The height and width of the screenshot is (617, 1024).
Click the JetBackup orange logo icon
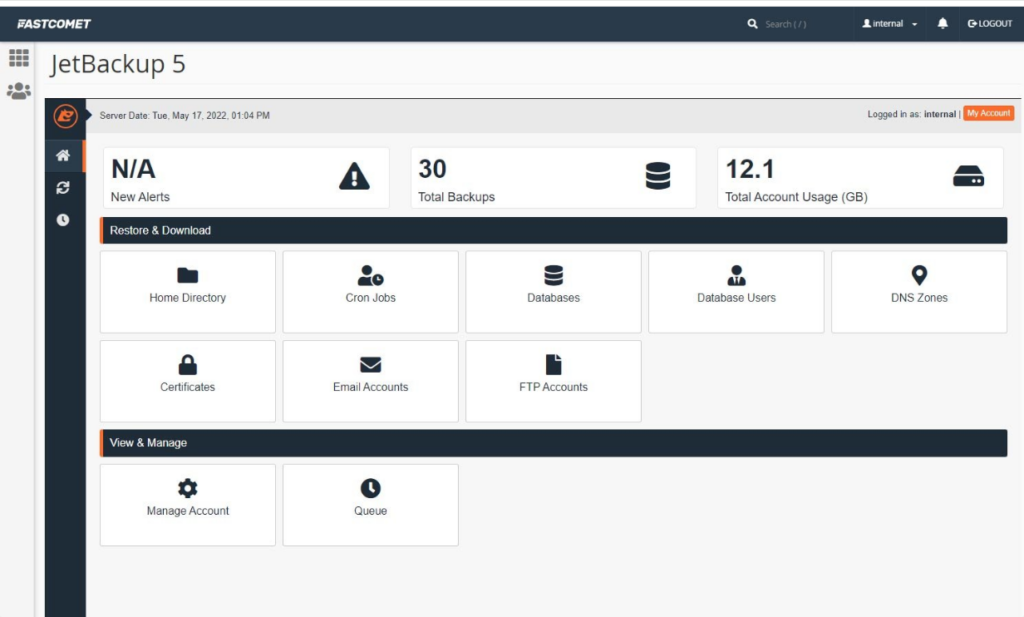[65, 116]
